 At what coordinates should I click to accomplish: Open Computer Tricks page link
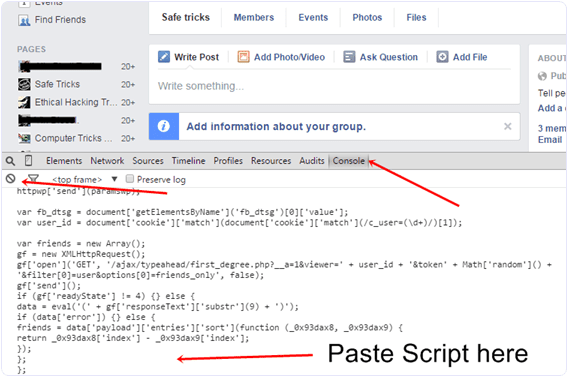(73, 138)
